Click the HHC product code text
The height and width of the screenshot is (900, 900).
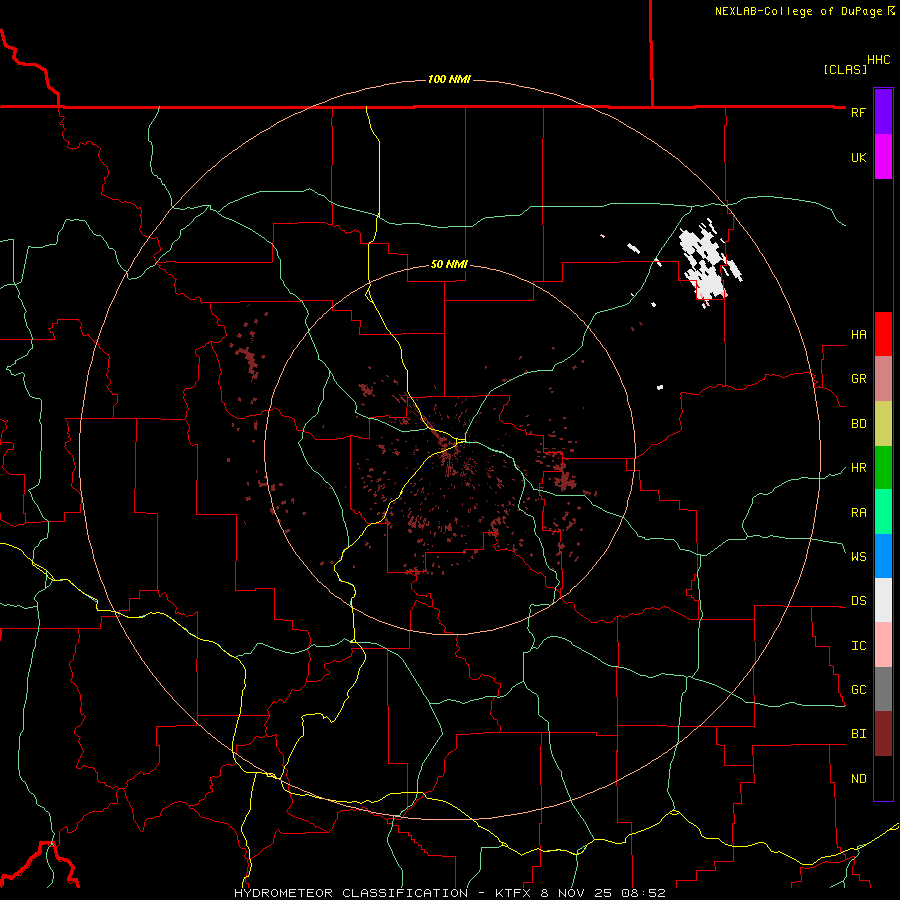[878, 60]
